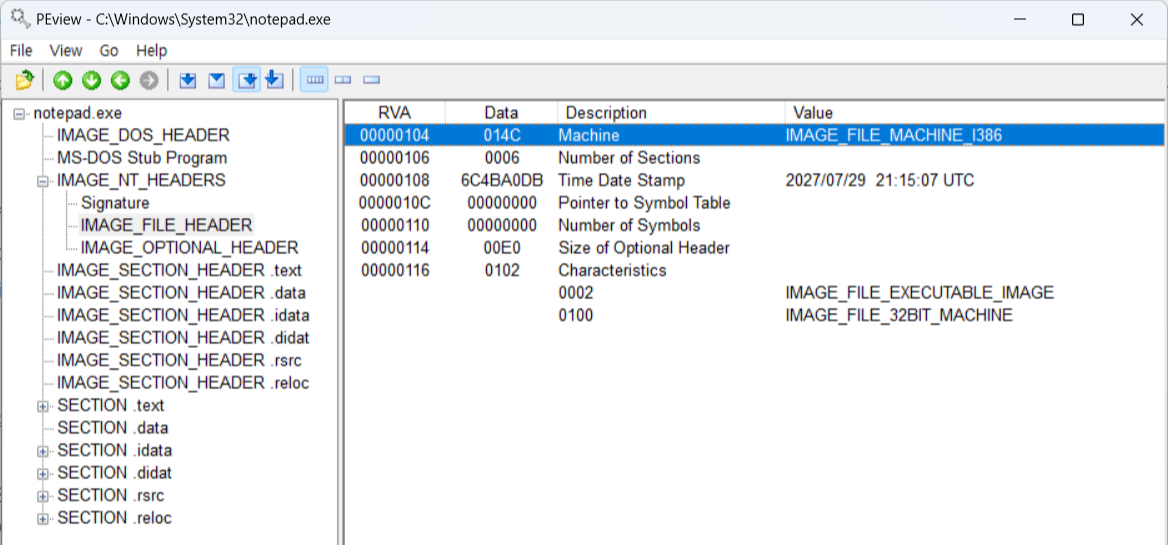
Task: Select the Number of Sections row
Action: [755, 158]
